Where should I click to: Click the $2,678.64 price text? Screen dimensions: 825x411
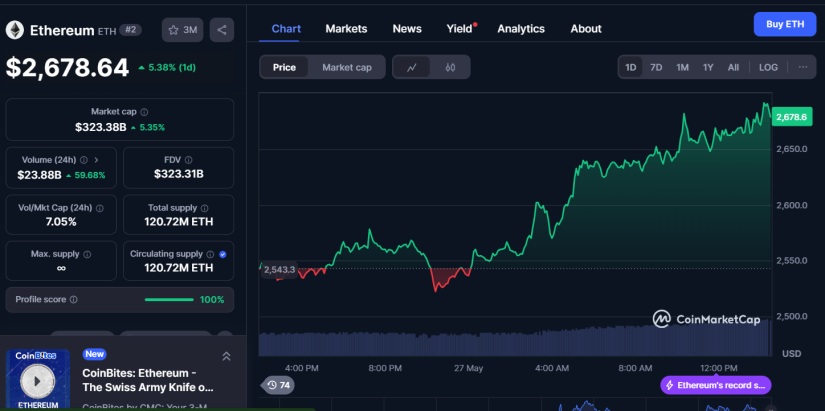(67, 68)
